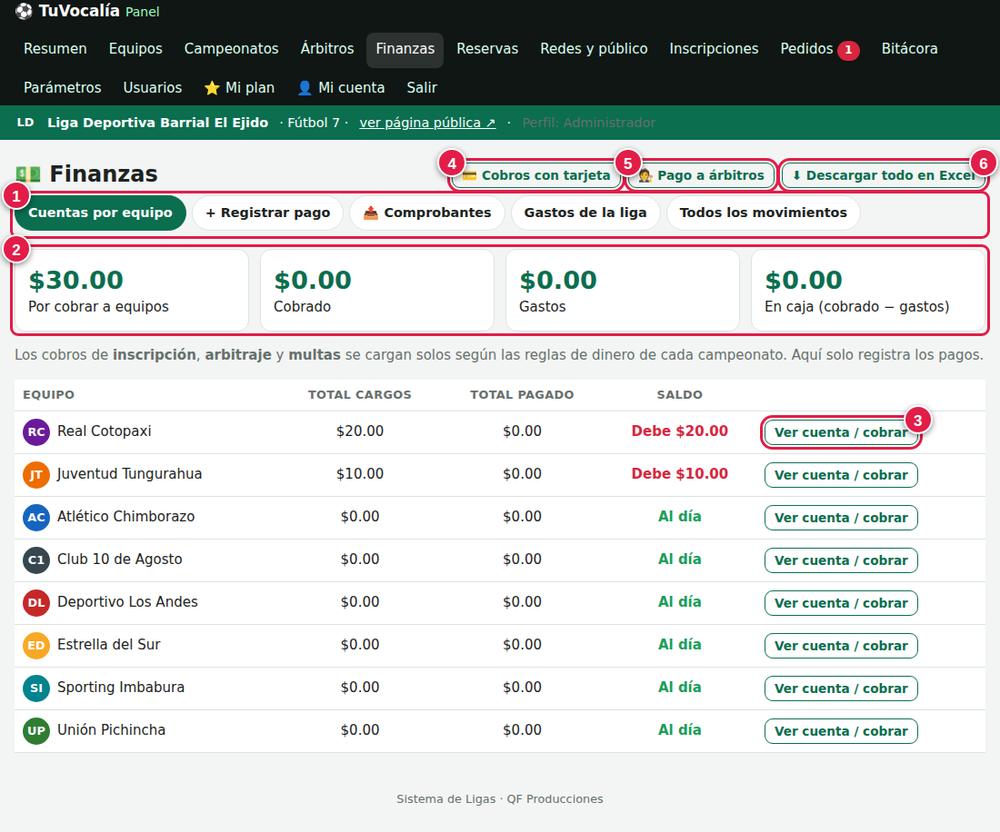Switch to the Registrar pago tab
Screen dimensions: 1000x832
click(x=268, y=213)
